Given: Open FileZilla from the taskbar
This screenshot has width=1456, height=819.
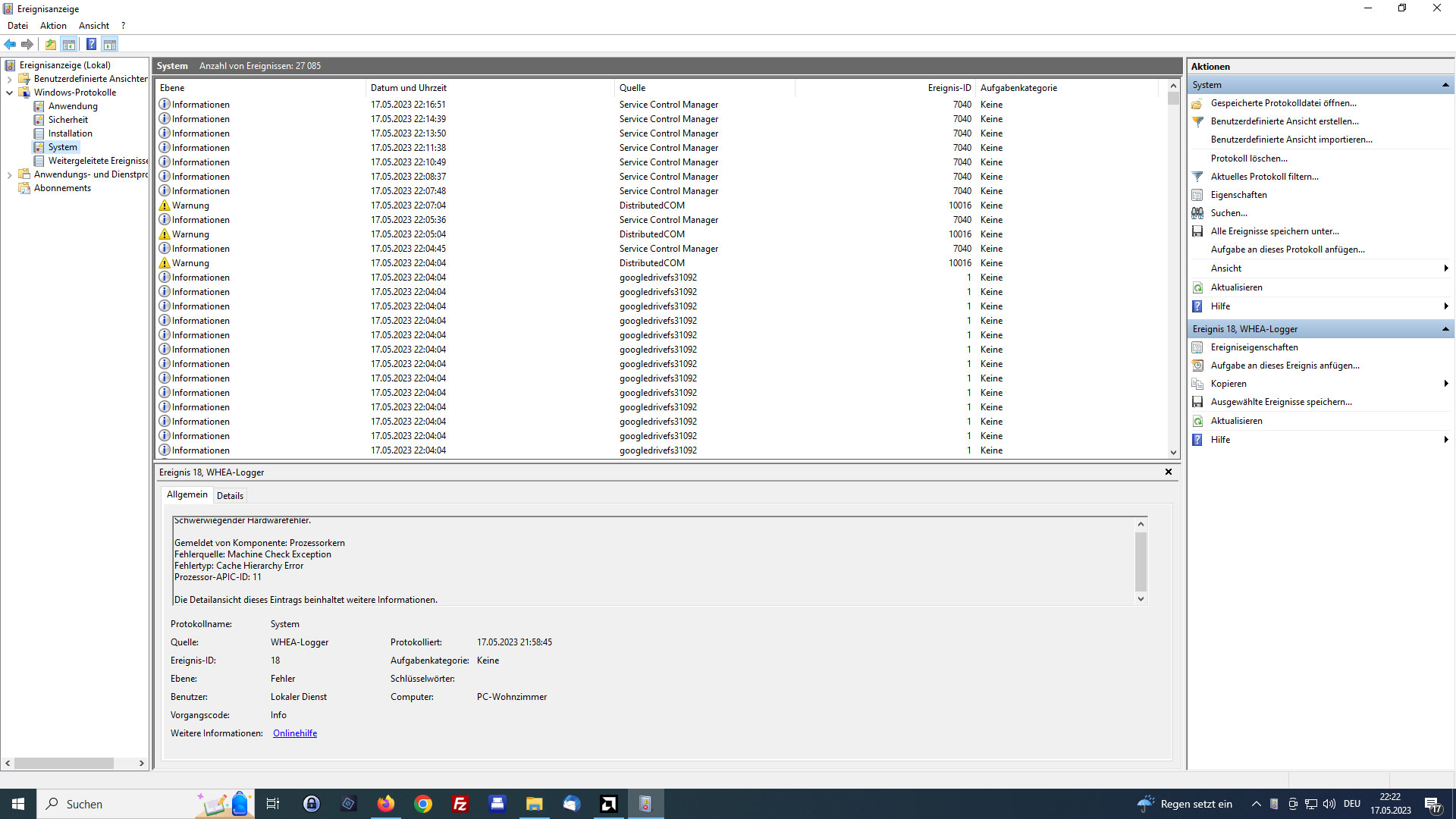Looking at the screenshot, I should [460, 804].
